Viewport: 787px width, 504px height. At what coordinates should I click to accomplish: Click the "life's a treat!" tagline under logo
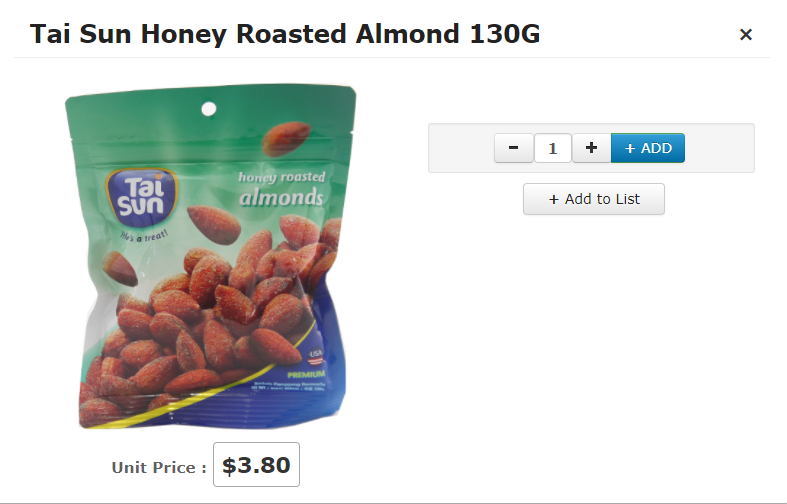tap(144, 235)
